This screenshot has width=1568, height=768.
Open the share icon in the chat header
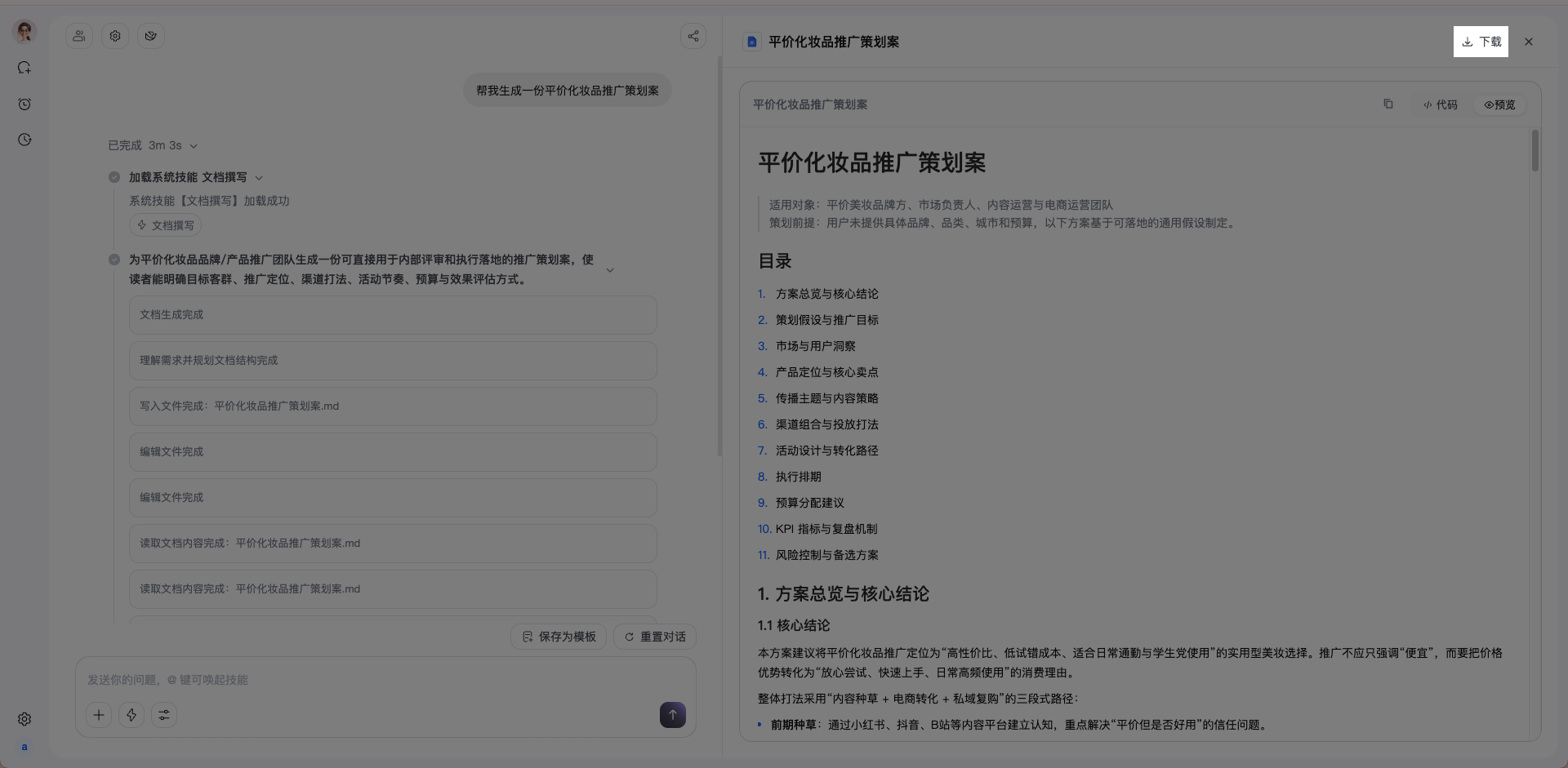(x=693, y=36)
